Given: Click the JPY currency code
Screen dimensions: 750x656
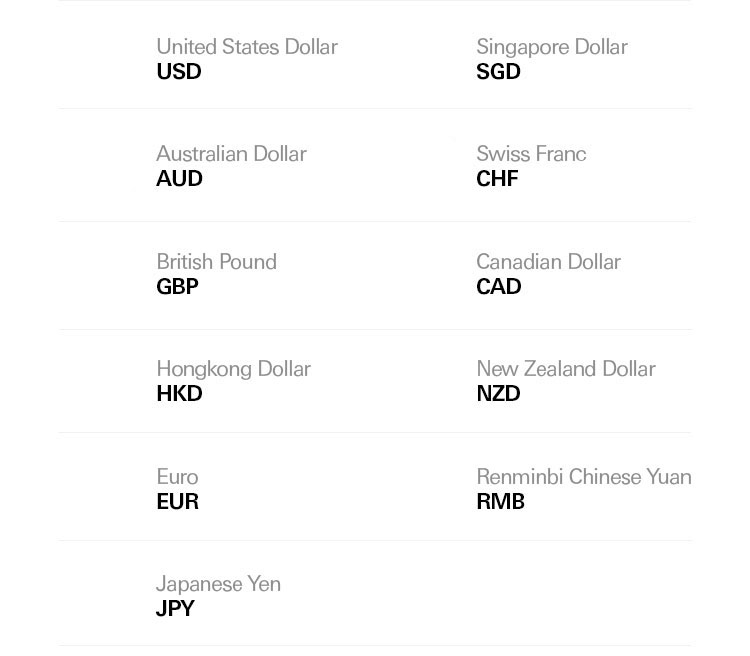Looking at the screenshot, I should coord(175,608).
